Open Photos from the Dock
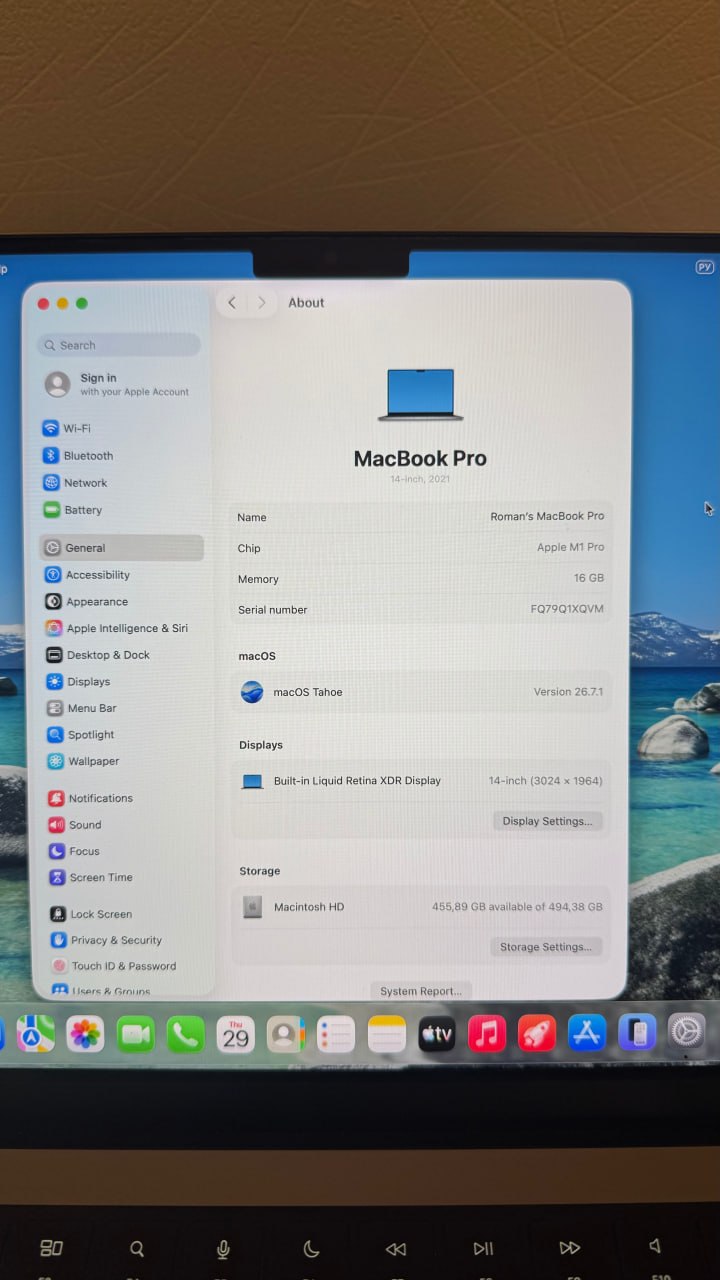This screenshot has width=720, height=1280. click(x=85, y=1033)
